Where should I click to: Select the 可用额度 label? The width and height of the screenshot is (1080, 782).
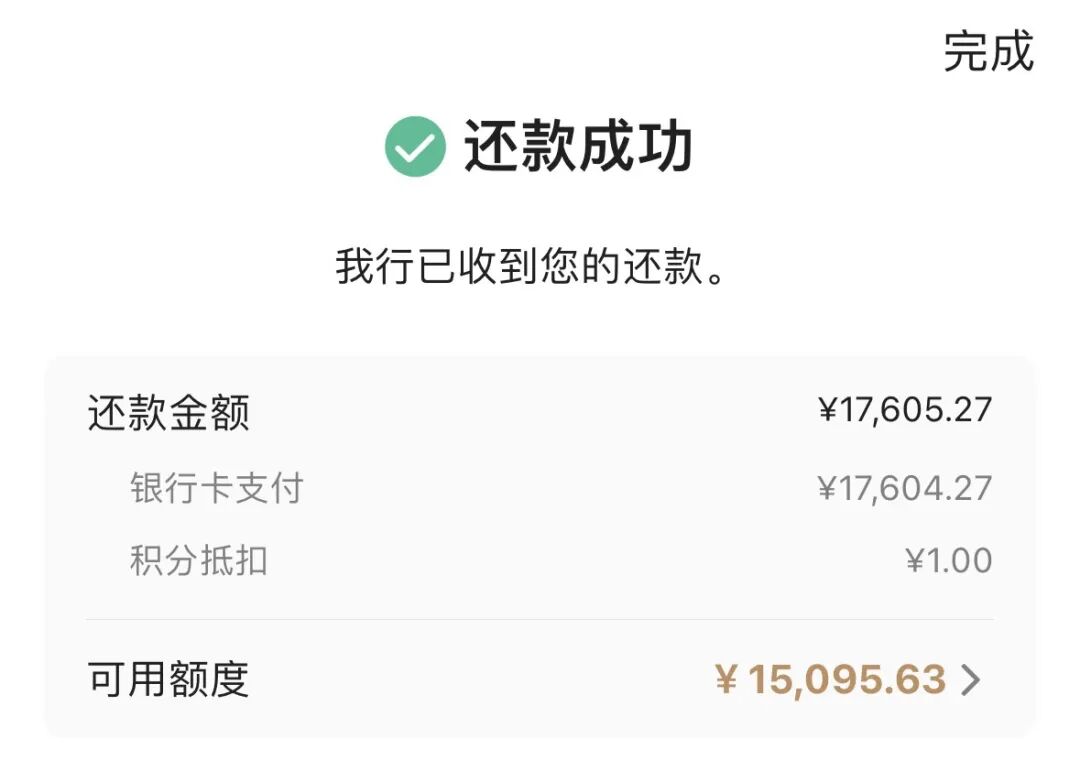(x=168, y=681)
